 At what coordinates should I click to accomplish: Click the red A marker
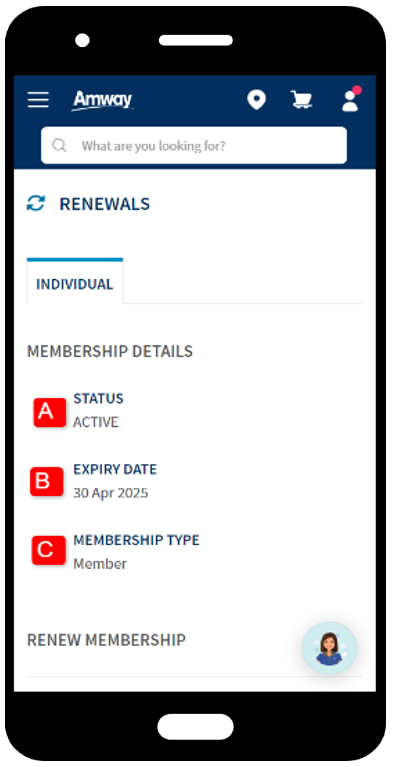point(49,412)
